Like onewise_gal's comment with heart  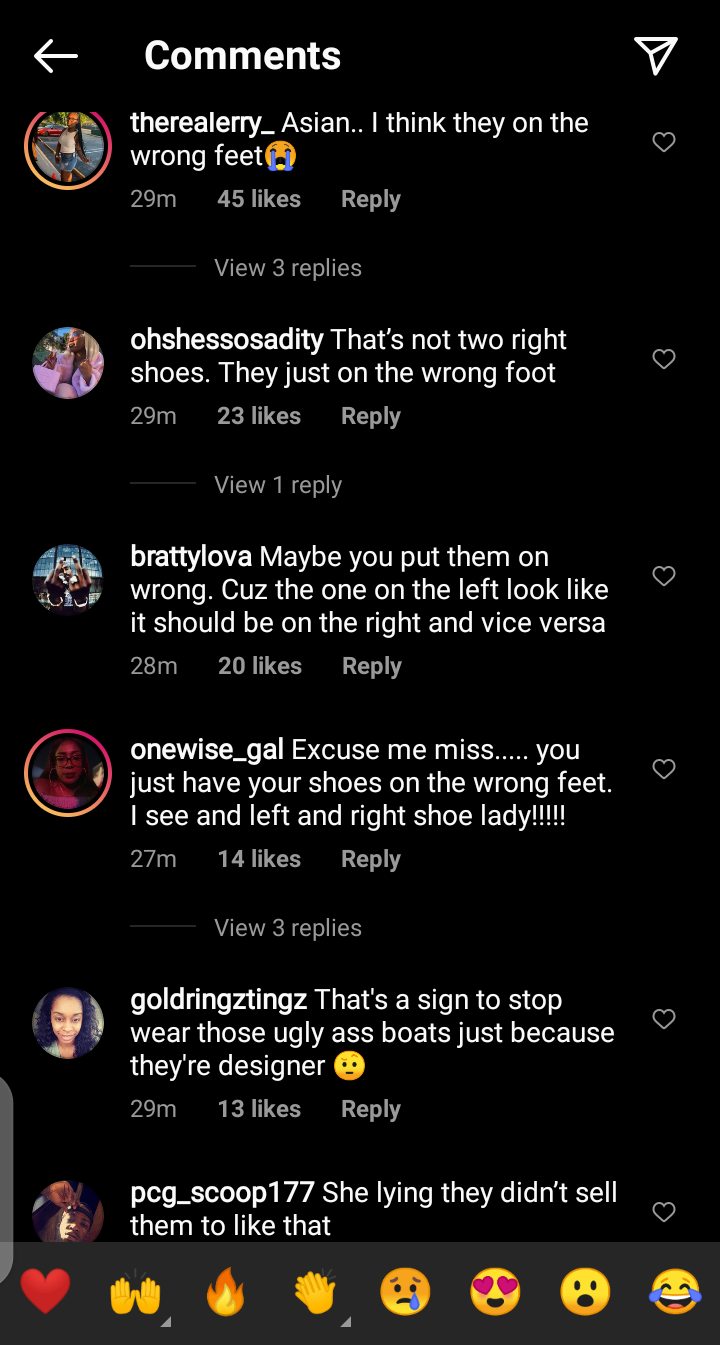664,769
